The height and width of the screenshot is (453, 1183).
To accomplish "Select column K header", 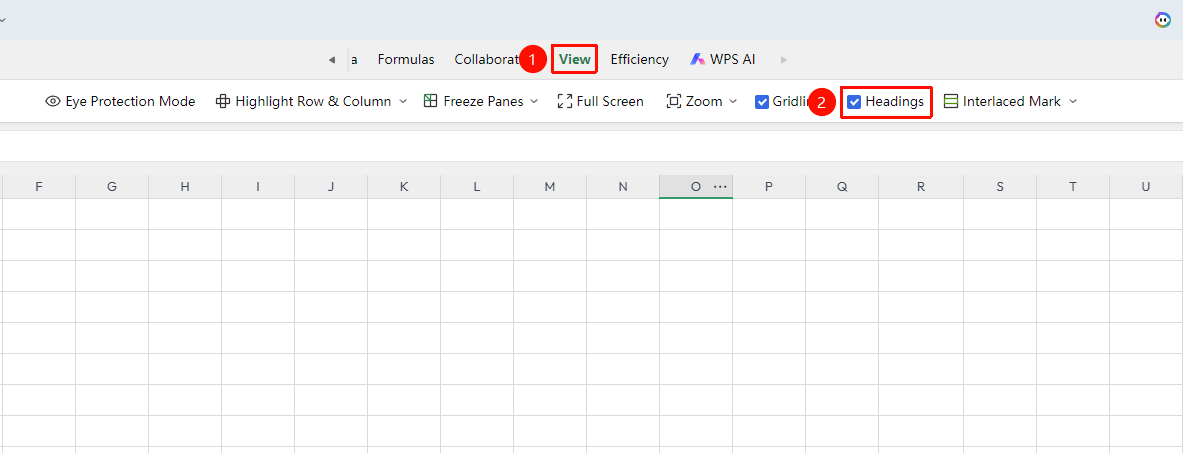I will (404, 186).
